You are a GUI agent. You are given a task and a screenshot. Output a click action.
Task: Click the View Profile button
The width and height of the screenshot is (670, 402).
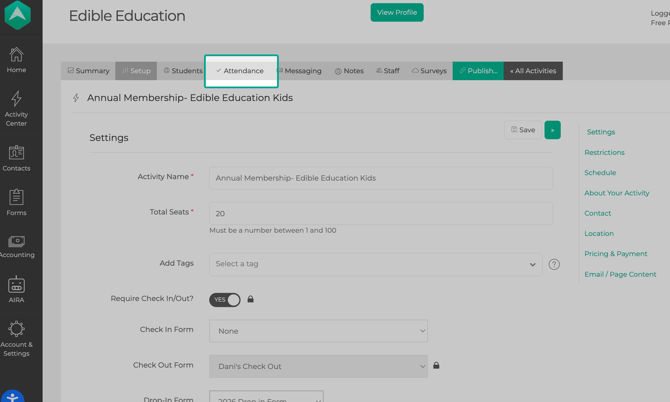tap(397, 13)
